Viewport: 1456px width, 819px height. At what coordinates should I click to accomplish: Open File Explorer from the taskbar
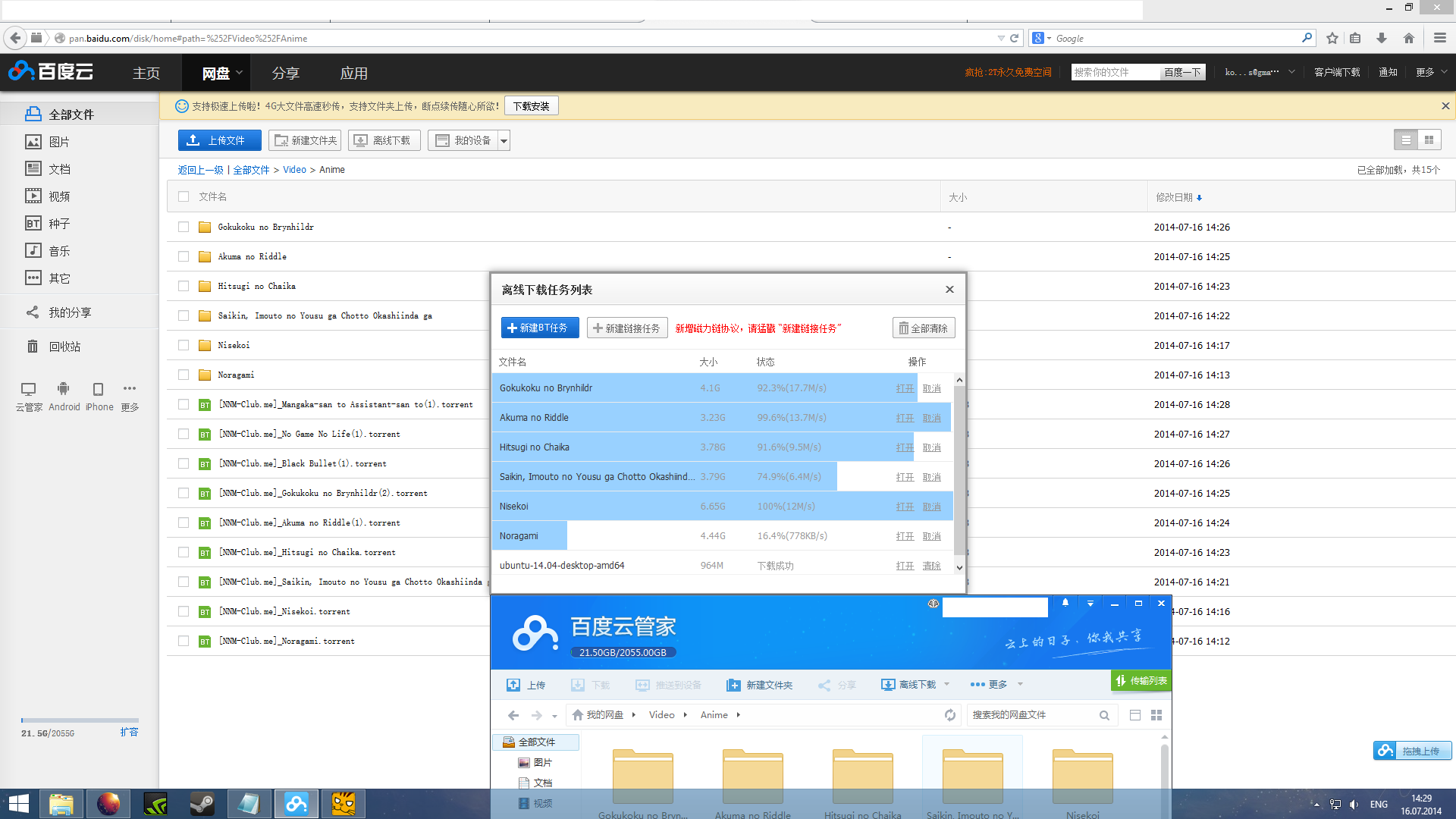(61, 804)
